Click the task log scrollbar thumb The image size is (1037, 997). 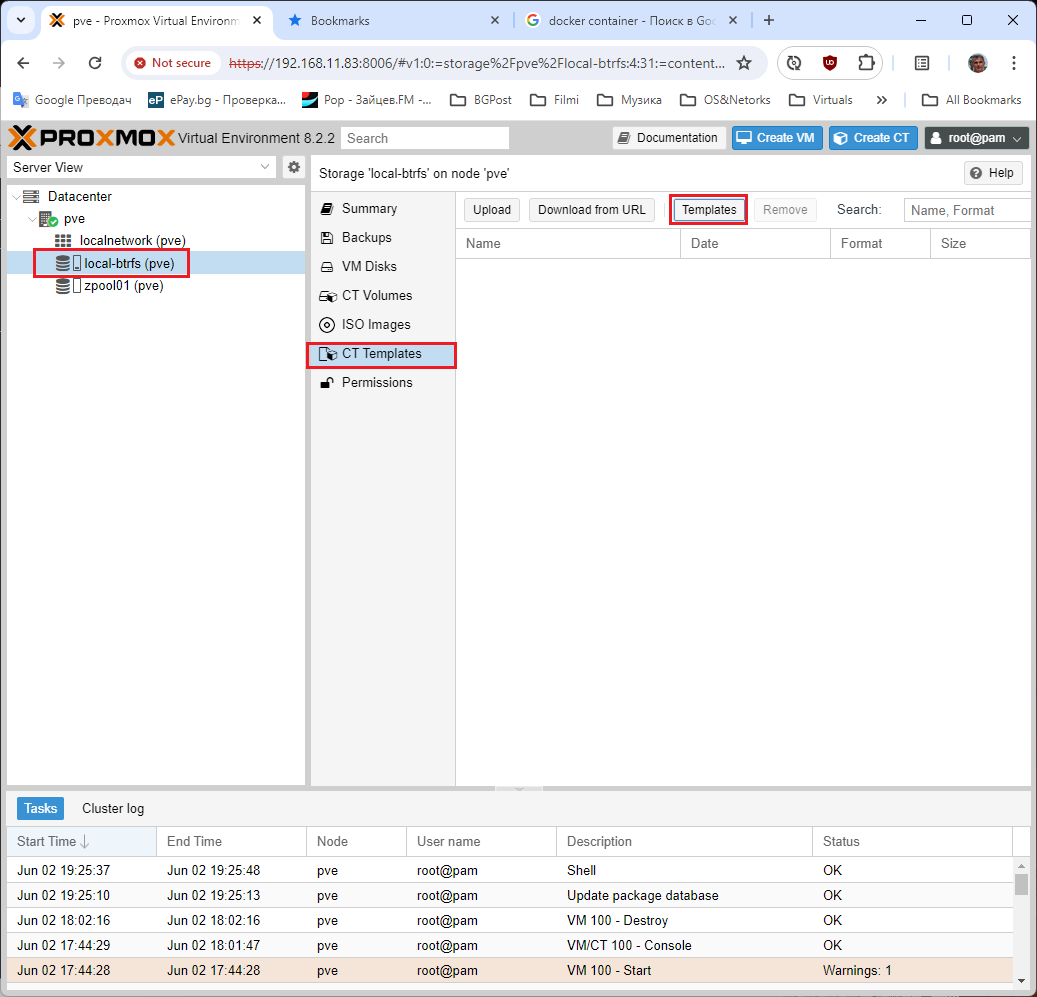click(1021, 883)
